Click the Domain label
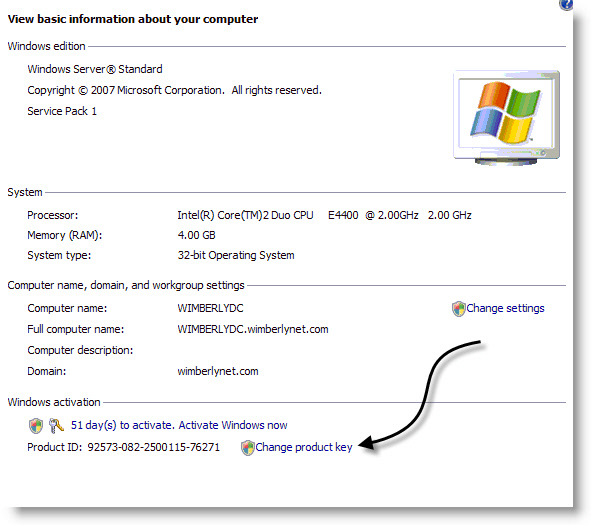The width and height of the screenshot is (591, 525). 47,371
